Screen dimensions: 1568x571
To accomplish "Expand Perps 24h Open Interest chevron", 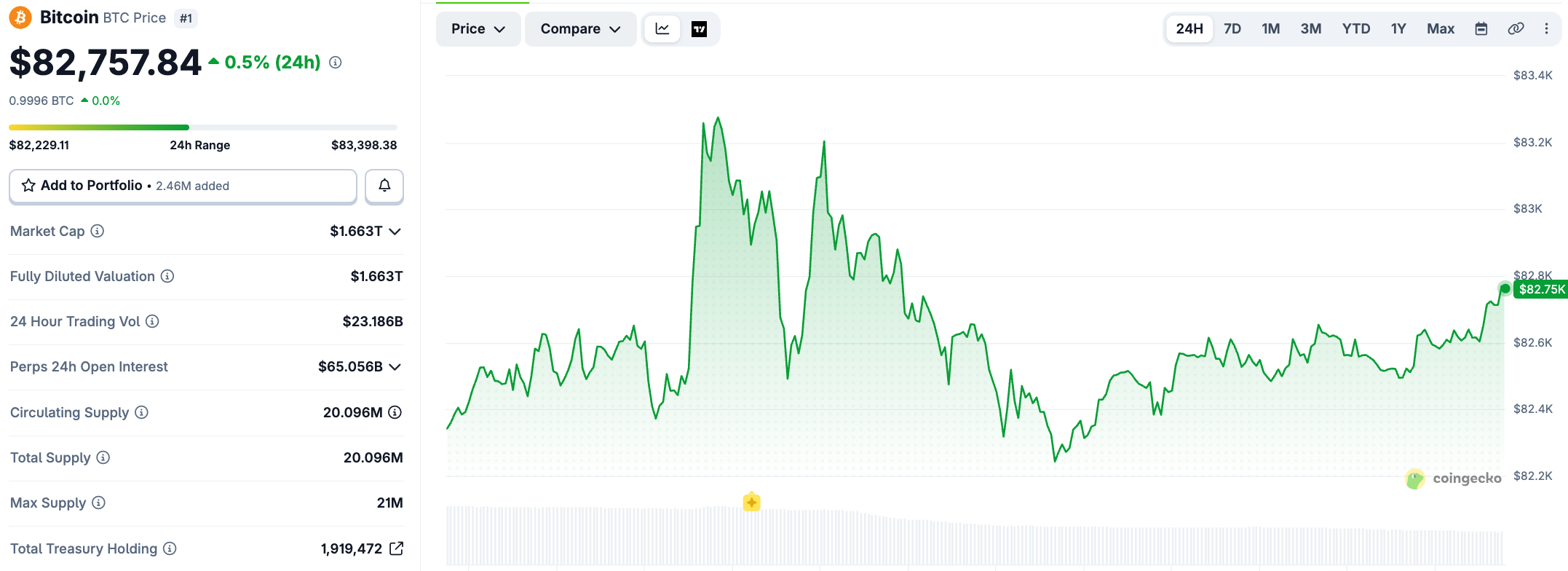I will point(395,367).
